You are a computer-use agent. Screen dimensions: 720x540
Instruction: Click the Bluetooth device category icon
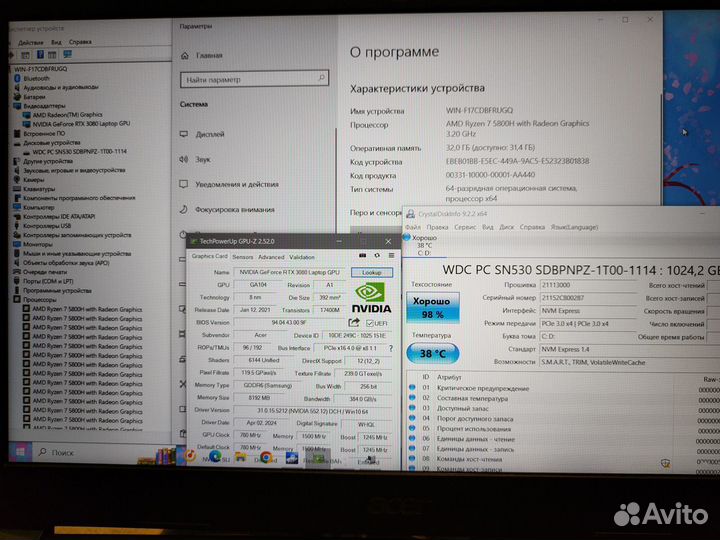pyautogui.click(x=17, y=78)
